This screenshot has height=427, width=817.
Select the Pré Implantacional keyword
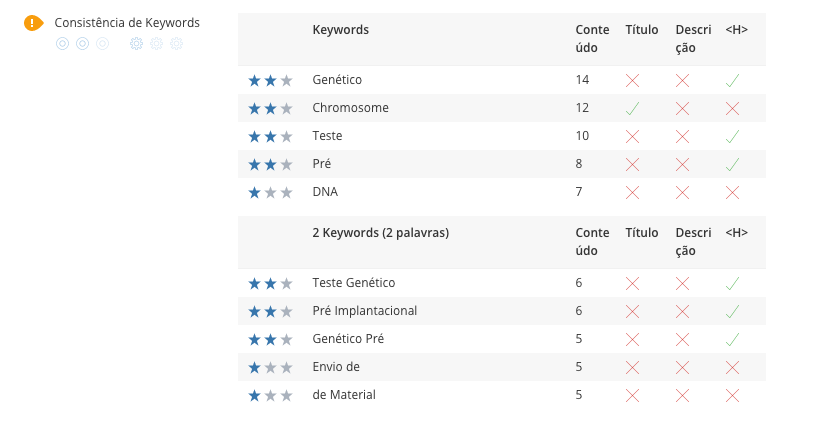tap(365, 311)
